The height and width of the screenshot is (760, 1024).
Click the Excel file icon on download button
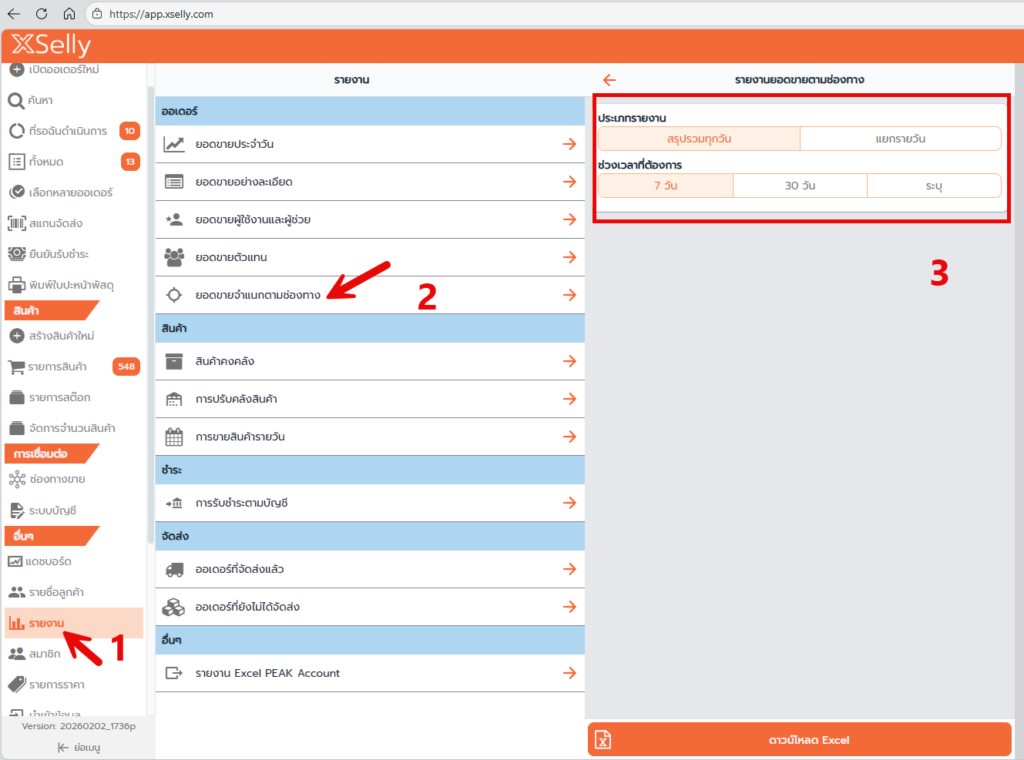(x=603, y=740)
